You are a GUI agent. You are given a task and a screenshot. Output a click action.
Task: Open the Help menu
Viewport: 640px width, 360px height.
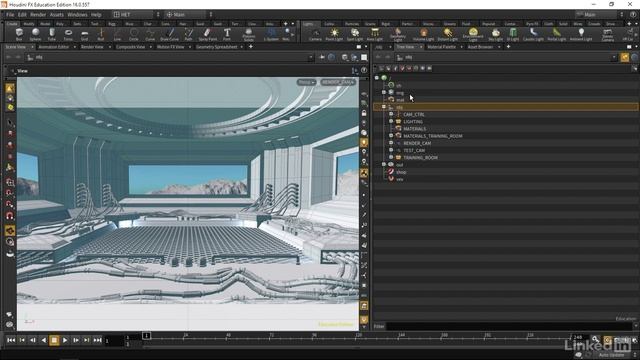click(x=96, y=15)
